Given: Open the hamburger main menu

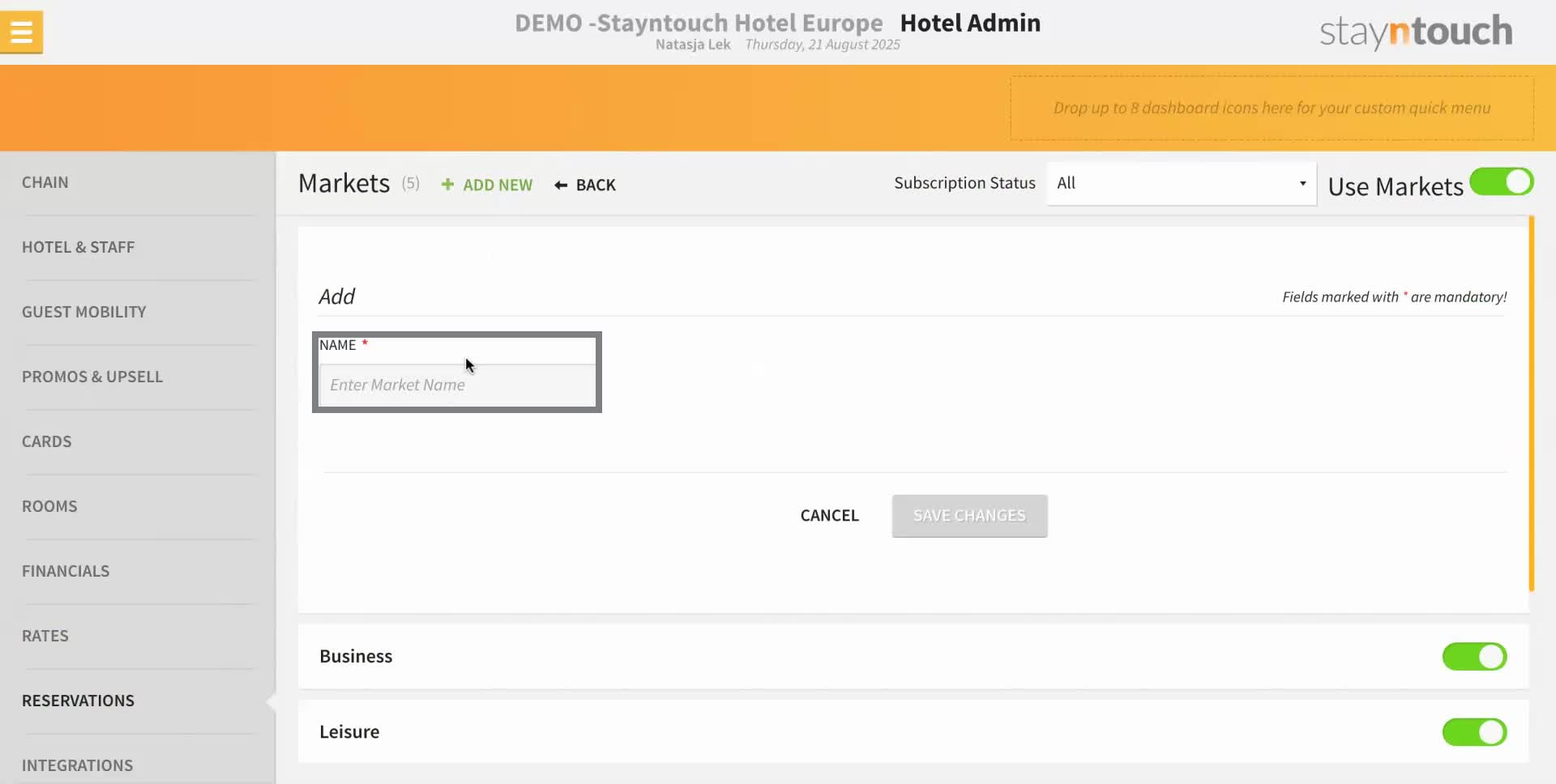Looking at the screenshot, I should [x=21, y=32].
